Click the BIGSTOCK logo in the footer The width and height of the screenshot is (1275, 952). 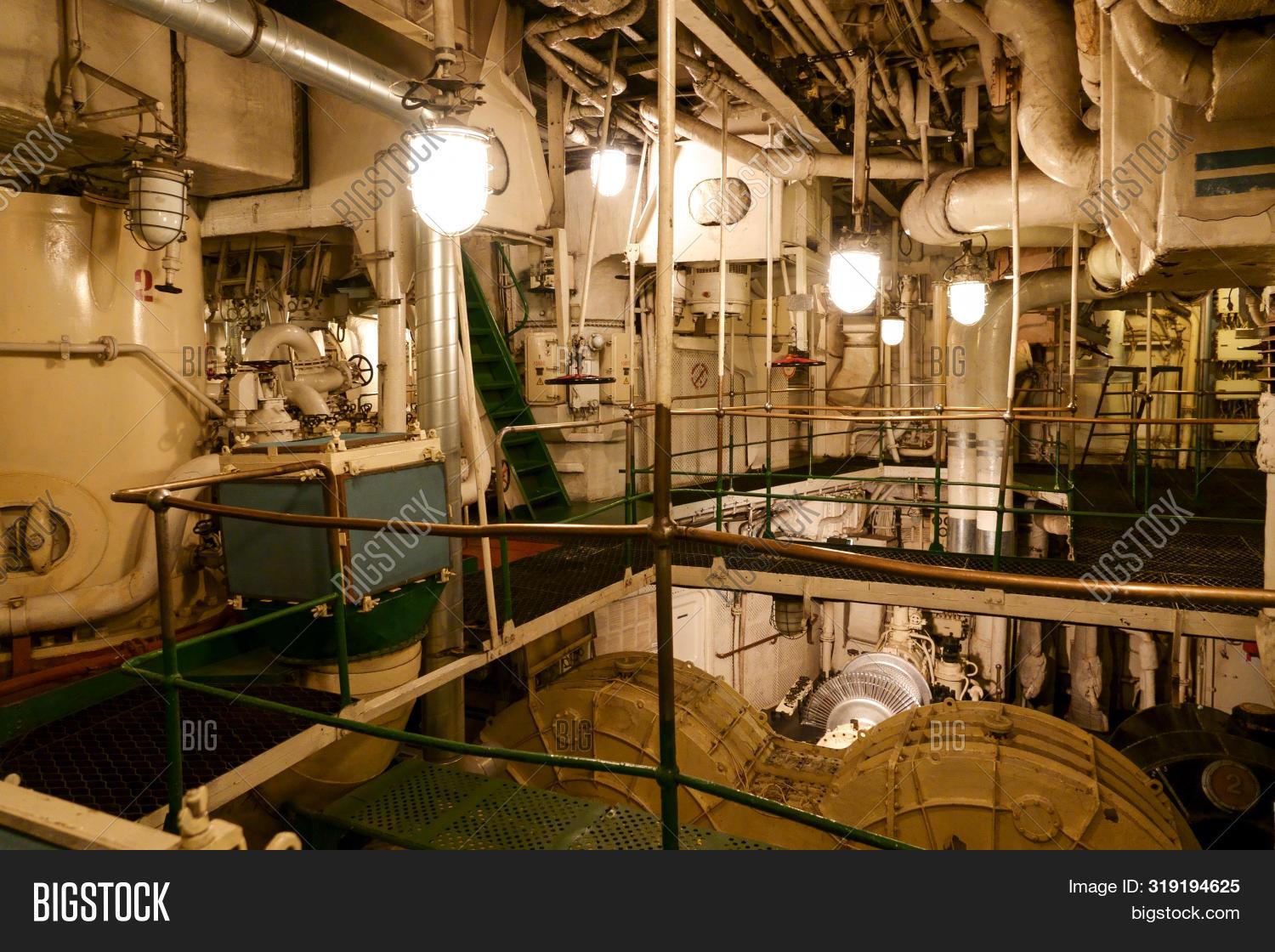point(101,902)
